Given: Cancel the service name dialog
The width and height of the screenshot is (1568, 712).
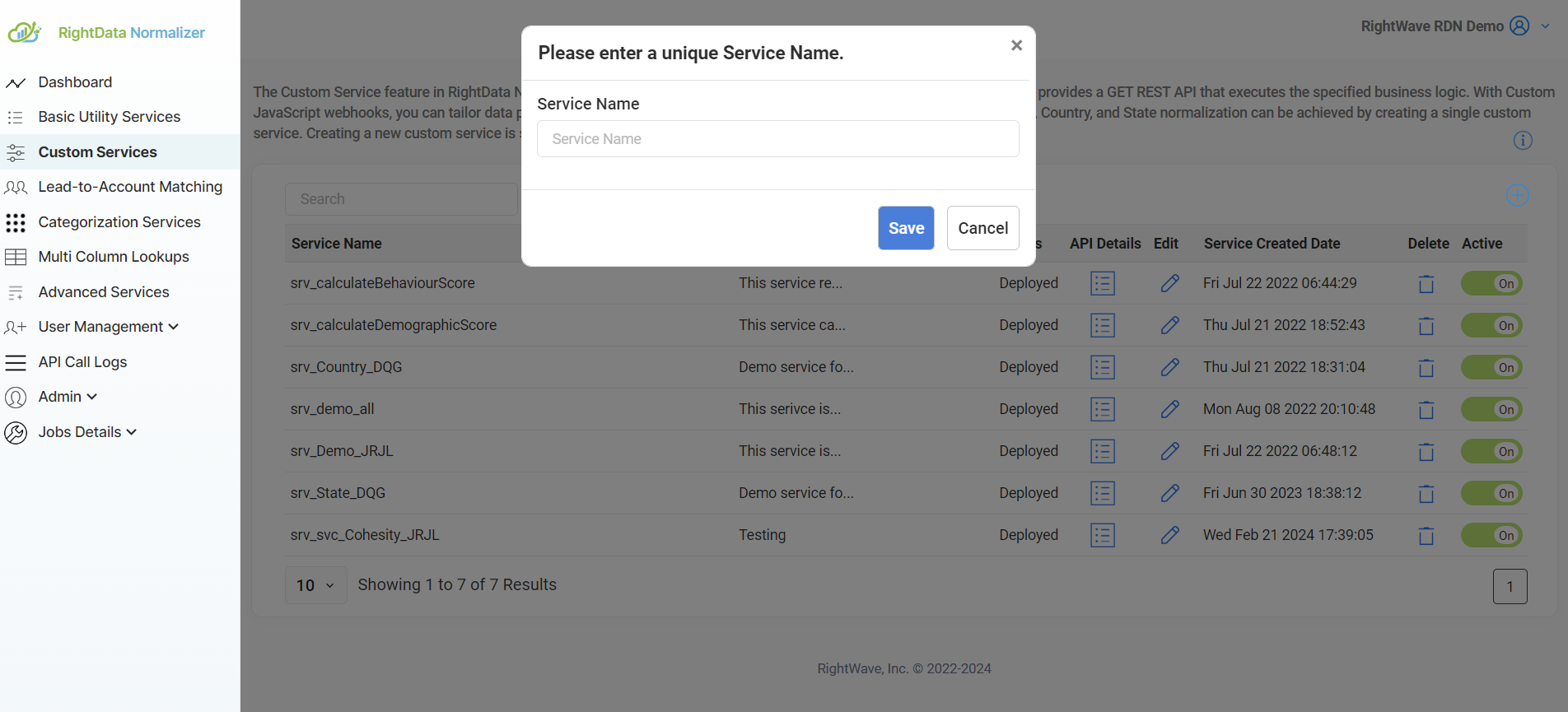Looking at the screenshot, I should pos(982,228).
